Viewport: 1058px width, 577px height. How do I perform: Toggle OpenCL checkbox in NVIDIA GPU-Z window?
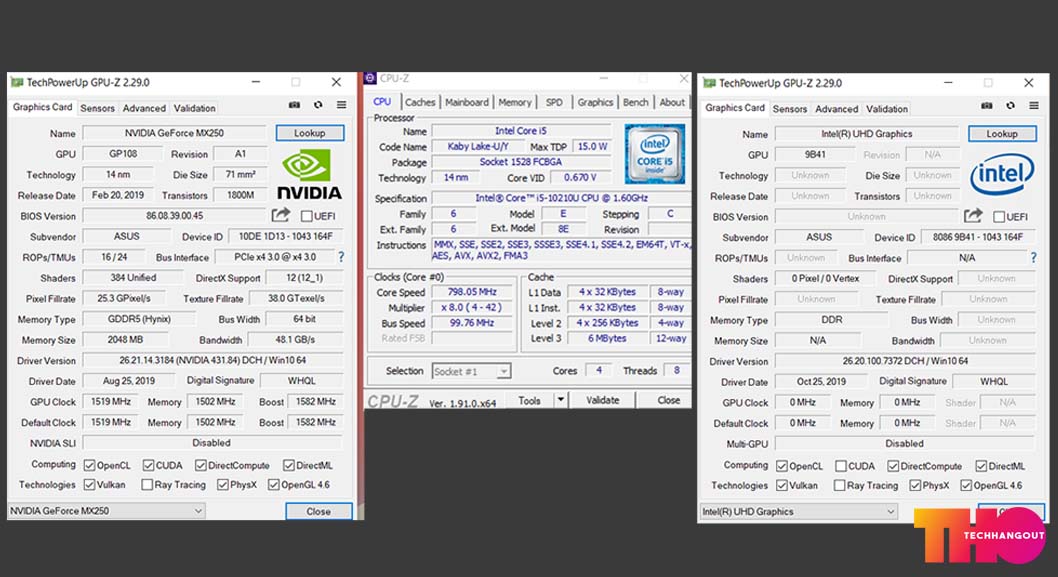click(x=89, y=465)
